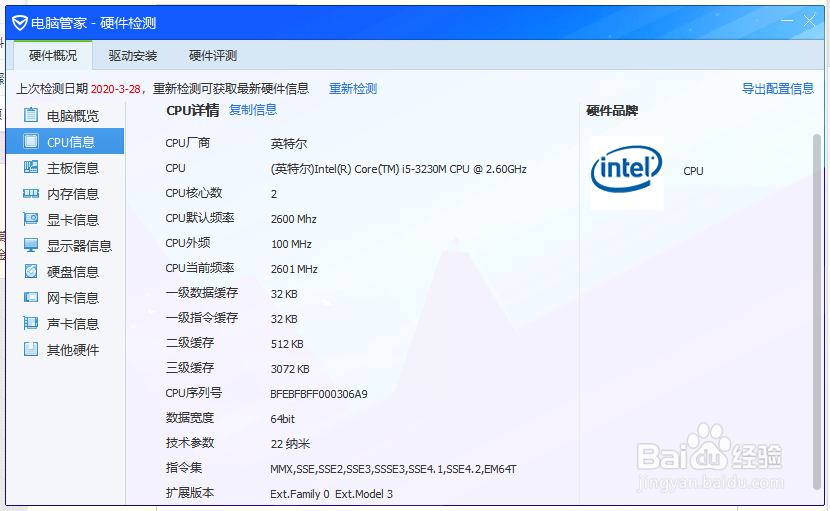Select 主板信息 in the sidebar
The width and height of the screenshot is (830, 511).
pos(65,168)
